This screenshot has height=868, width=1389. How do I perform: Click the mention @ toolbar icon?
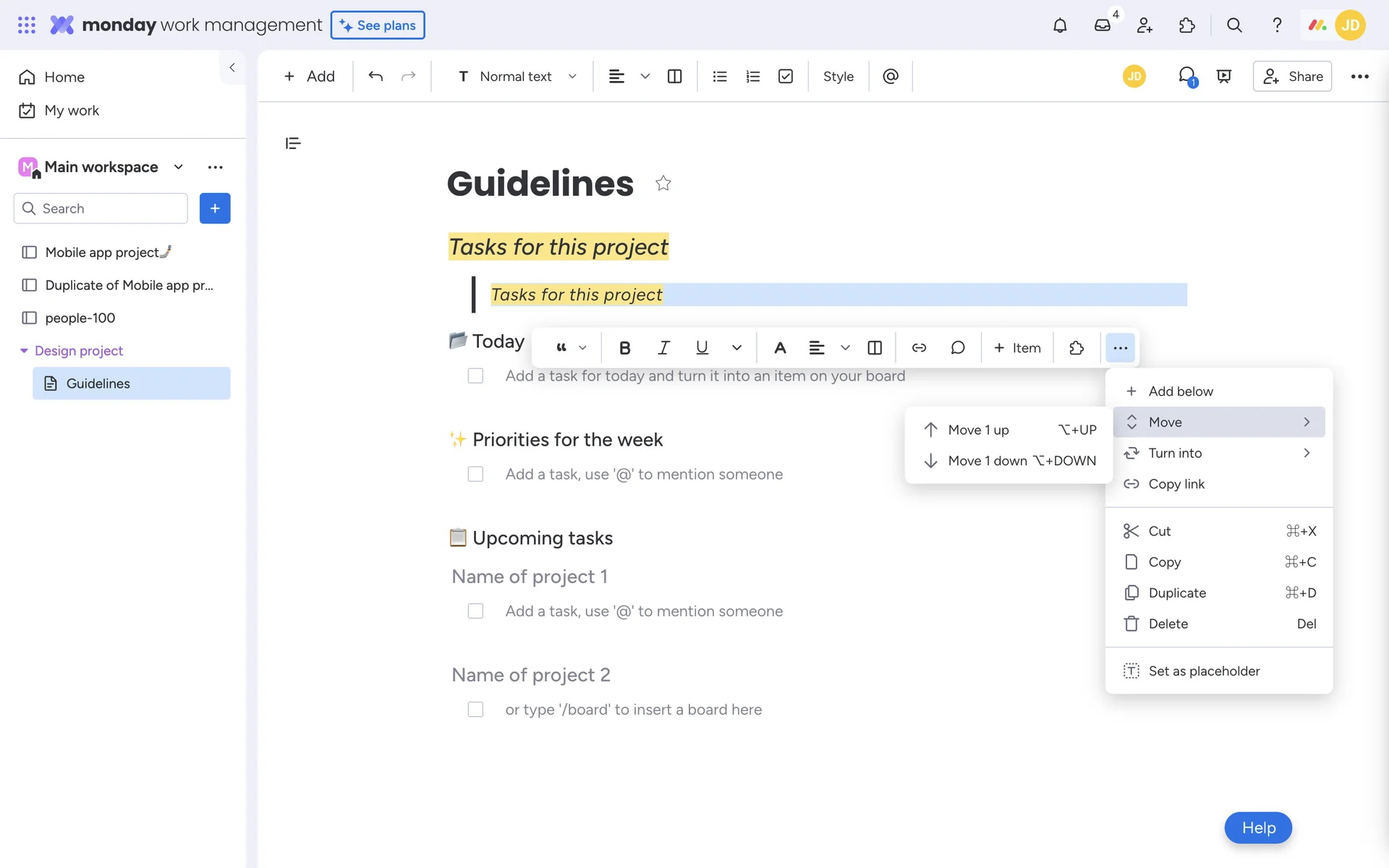pyautogui.click(x=891, y=76)
